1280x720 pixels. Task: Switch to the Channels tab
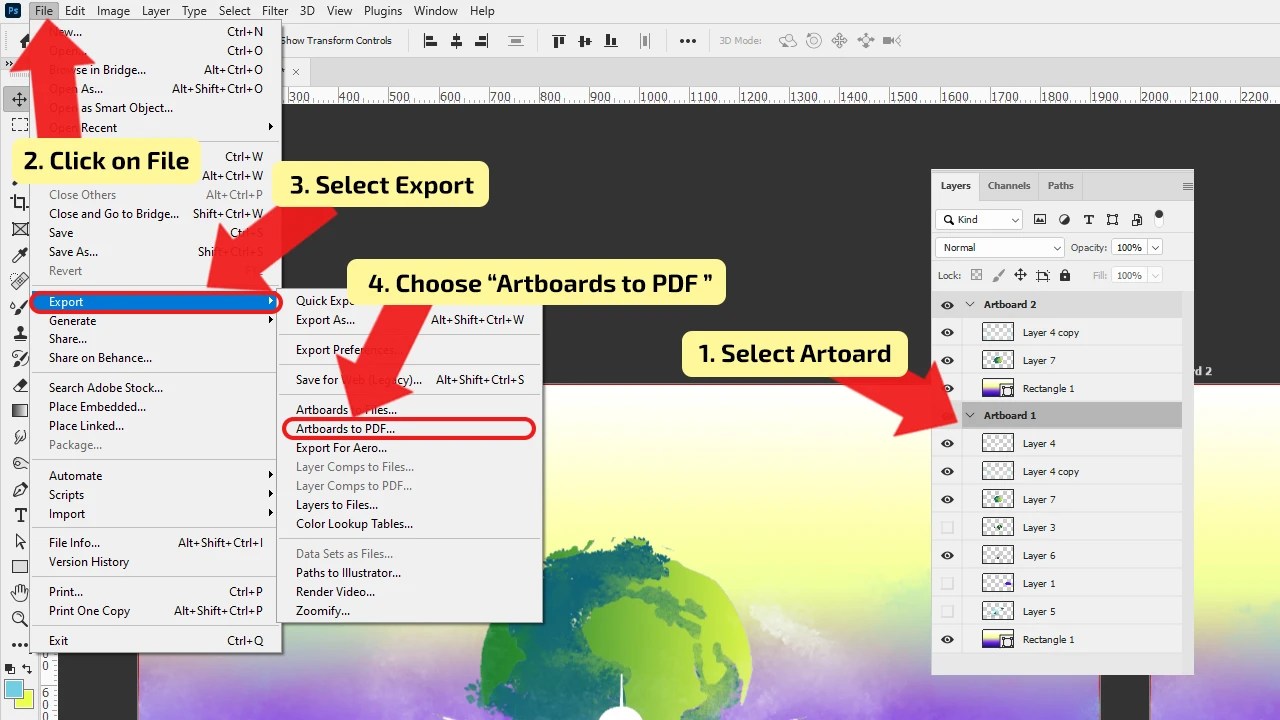point(1009,186)
